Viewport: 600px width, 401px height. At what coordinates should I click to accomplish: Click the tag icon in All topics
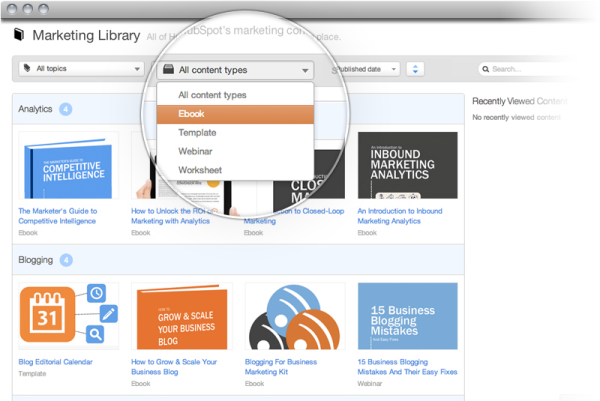(x=27, y=69)
